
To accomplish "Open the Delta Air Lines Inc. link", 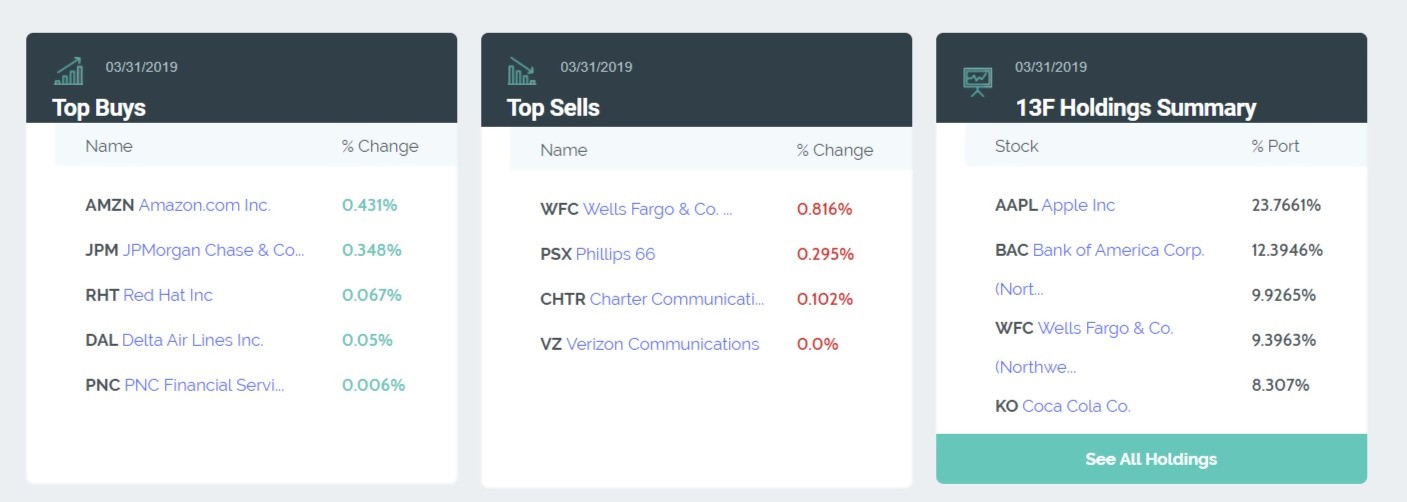I will point(192,340).
